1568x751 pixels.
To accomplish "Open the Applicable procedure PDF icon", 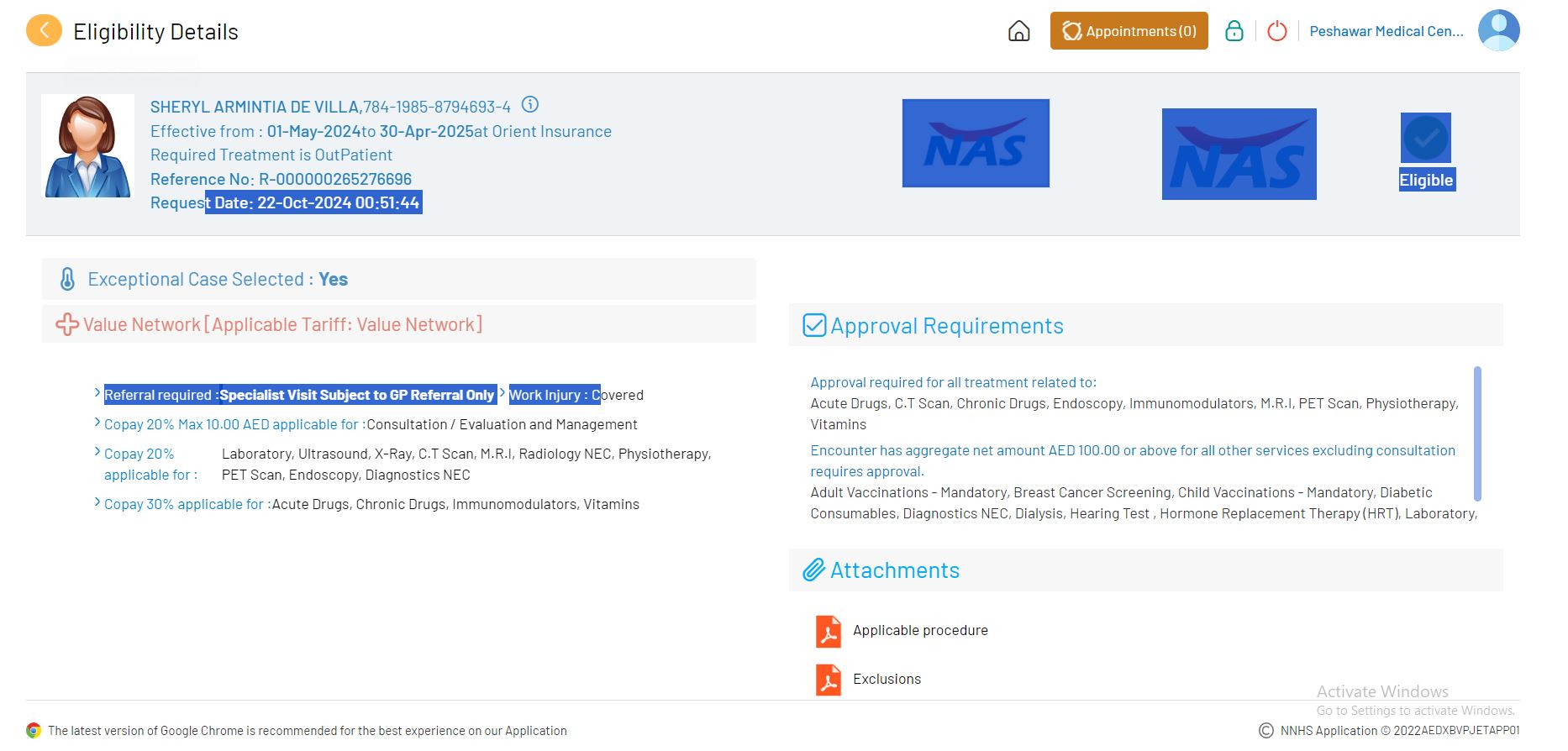I will click(828, 631).
